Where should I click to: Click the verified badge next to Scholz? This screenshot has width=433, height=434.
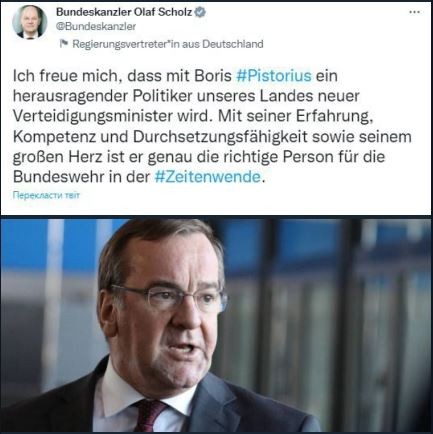(200, 12)
